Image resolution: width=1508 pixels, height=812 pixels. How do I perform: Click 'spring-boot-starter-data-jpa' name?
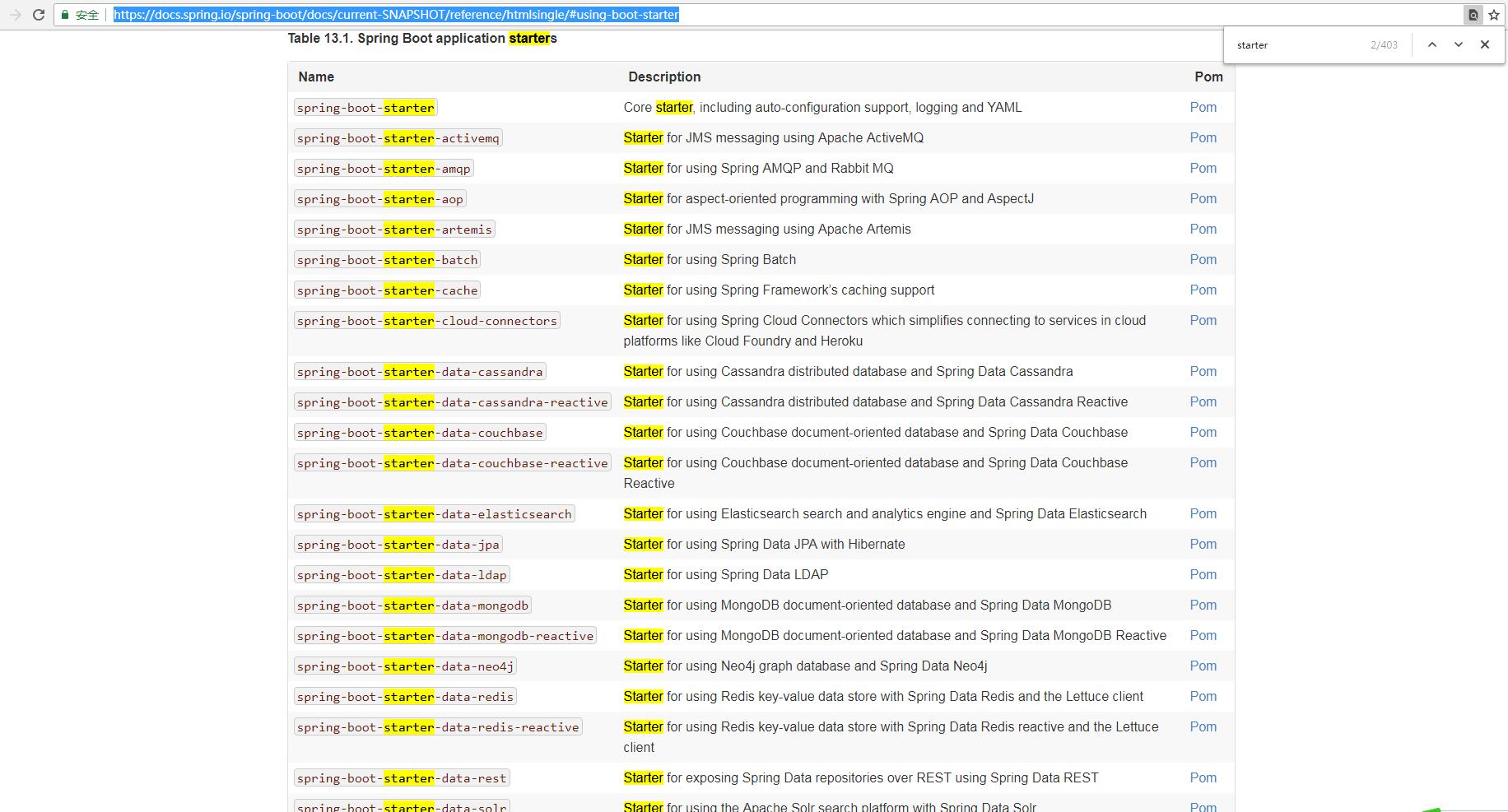(x=398, y=545)
